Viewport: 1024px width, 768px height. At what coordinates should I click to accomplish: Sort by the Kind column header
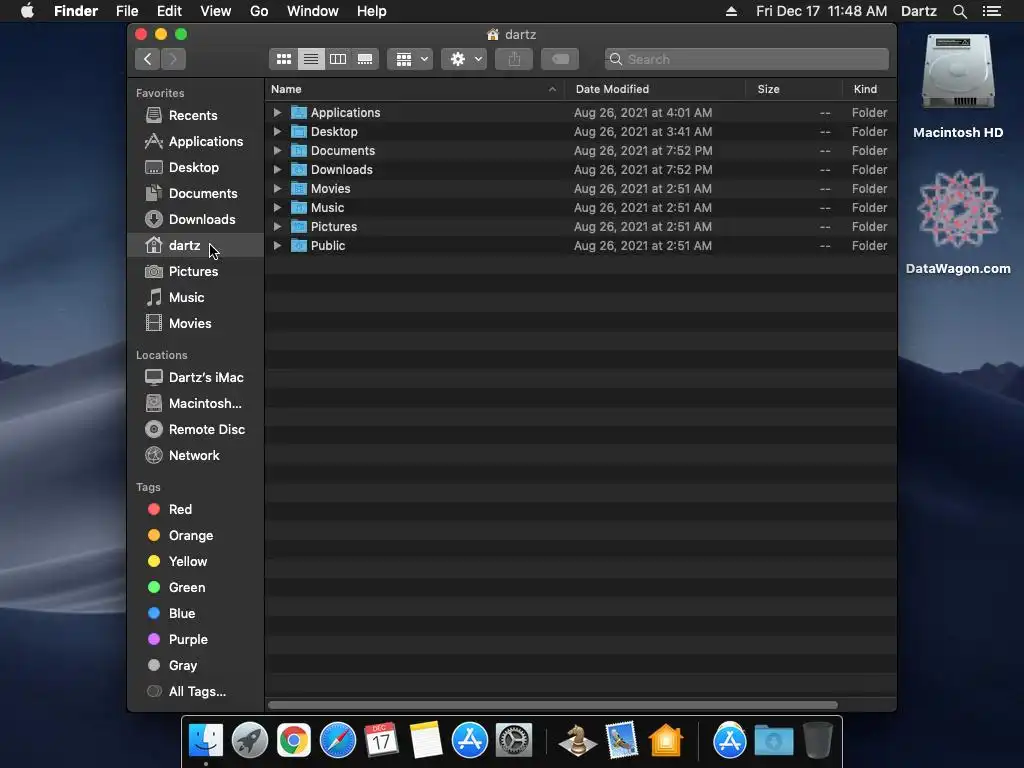coord(869,89)
